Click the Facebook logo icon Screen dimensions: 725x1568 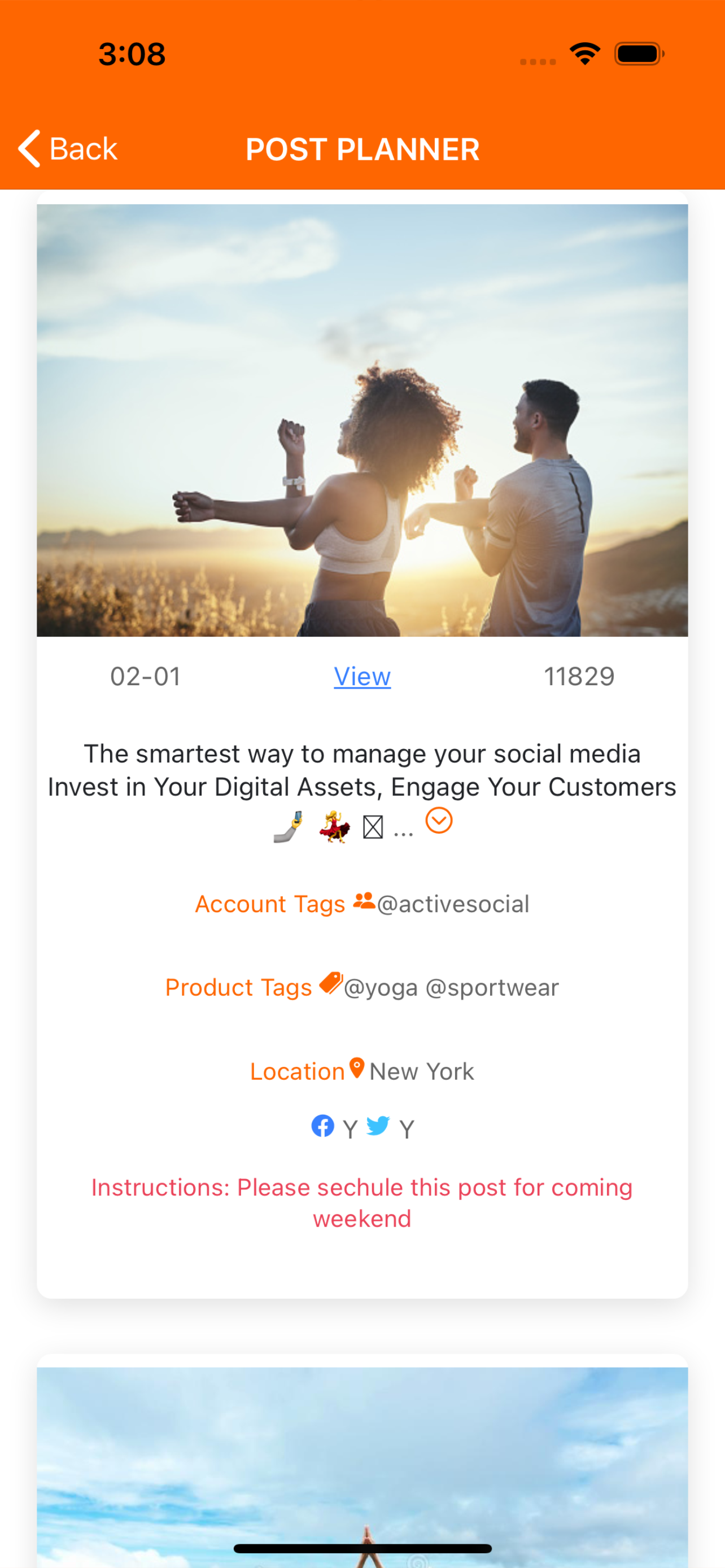coord(322,1126)
